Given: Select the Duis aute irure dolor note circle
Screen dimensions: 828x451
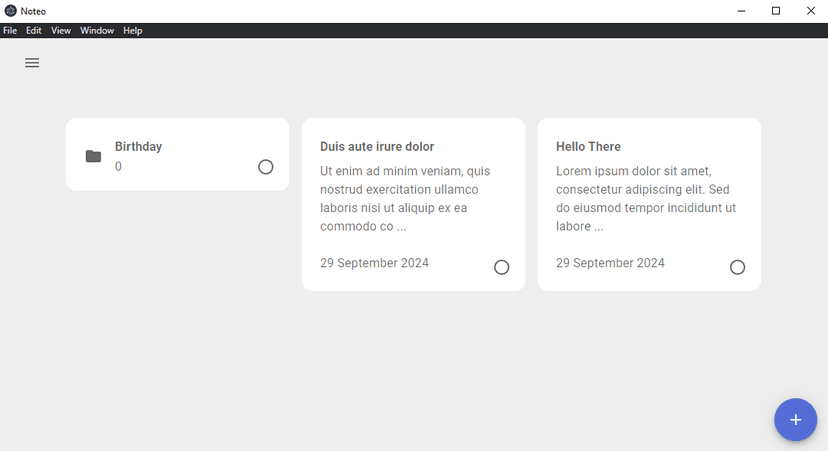Looking at the screenshot, I should coord(502,267).
